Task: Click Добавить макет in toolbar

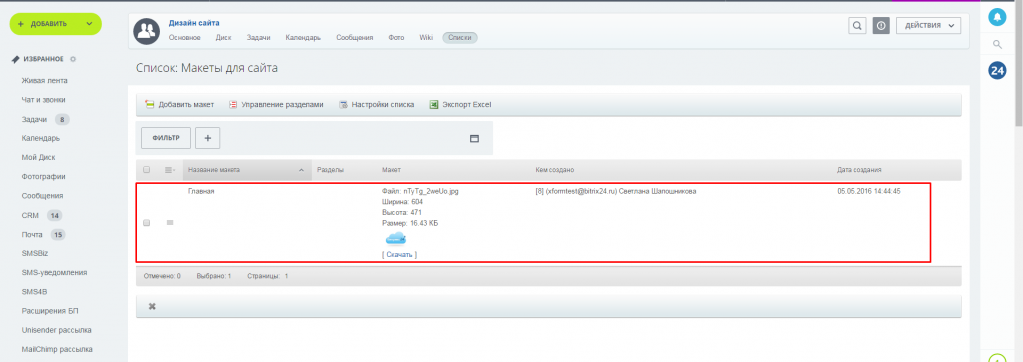Action: pyautogui.click(x=180, y=104)
